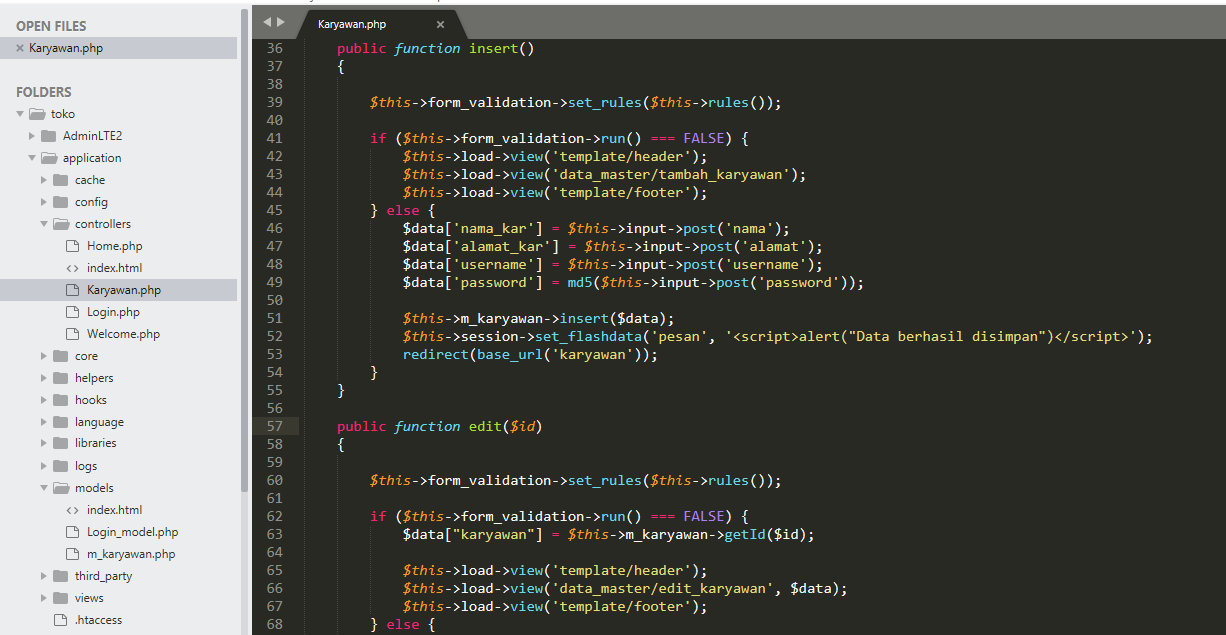The height and width of the screenshot is (635, 1226).
Task: Expand the config folder arrow
Action: [44, 202]
